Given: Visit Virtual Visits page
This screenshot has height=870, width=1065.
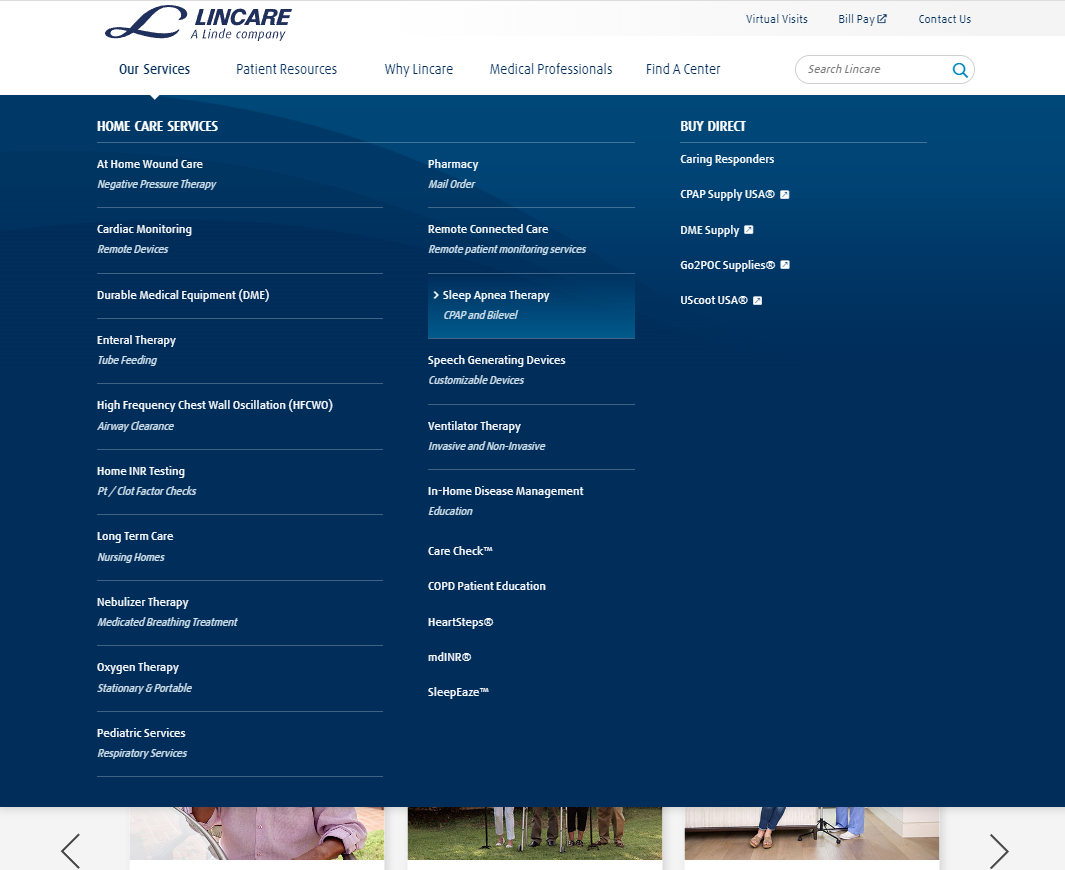Looking at the screenshot, I should click(x=776, y=19).
